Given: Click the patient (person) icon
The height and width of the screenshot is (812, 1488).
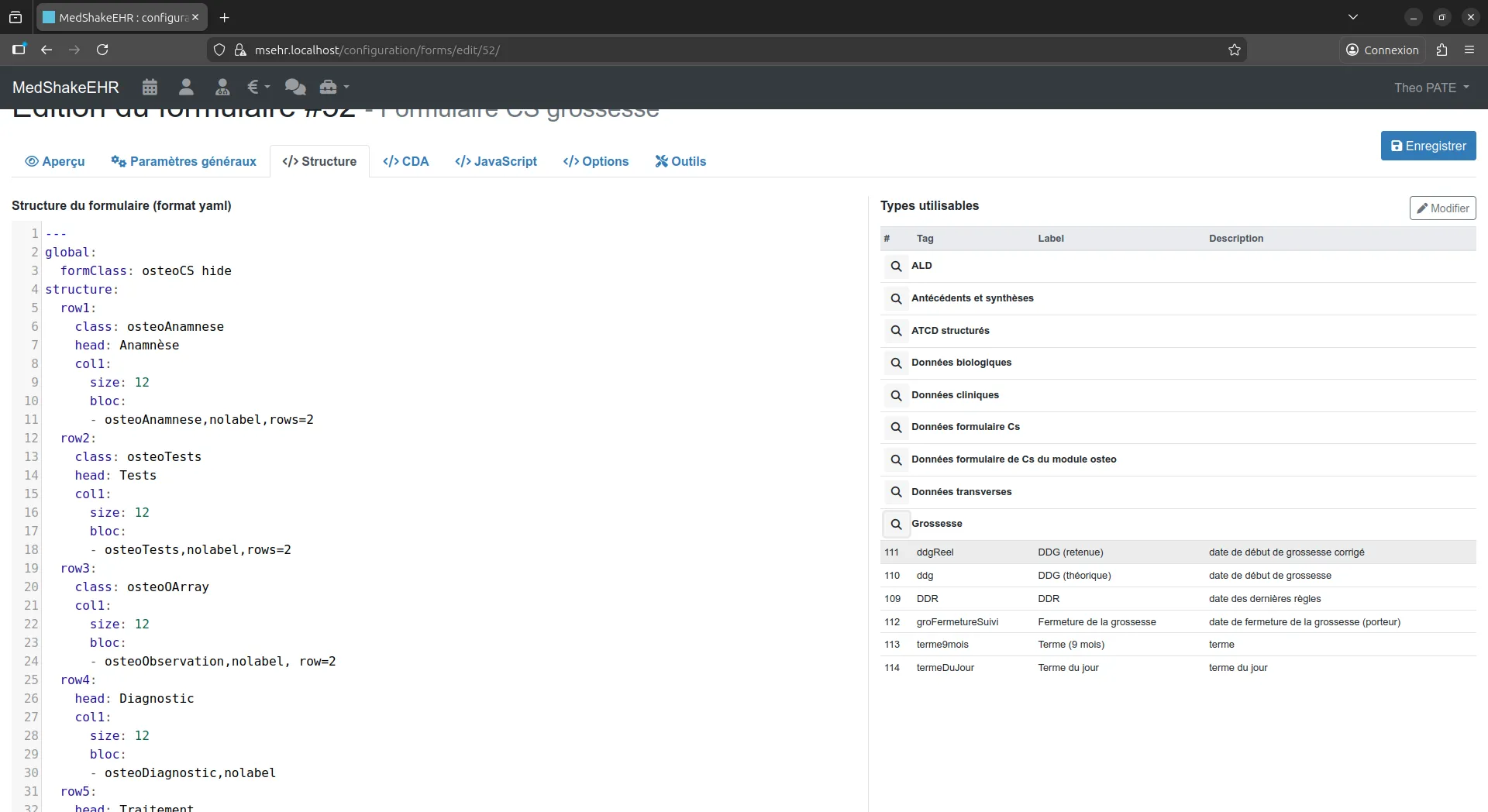Looking at the screenshot, I should pos(187,87).
